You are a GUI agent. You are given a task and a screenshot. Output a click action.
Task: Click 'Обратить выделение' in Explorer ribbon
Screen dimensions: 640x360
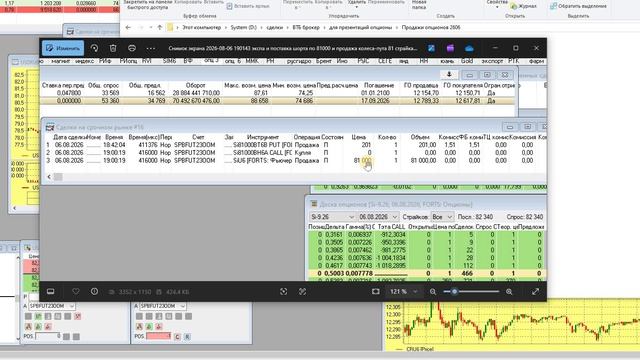point(578,6)
